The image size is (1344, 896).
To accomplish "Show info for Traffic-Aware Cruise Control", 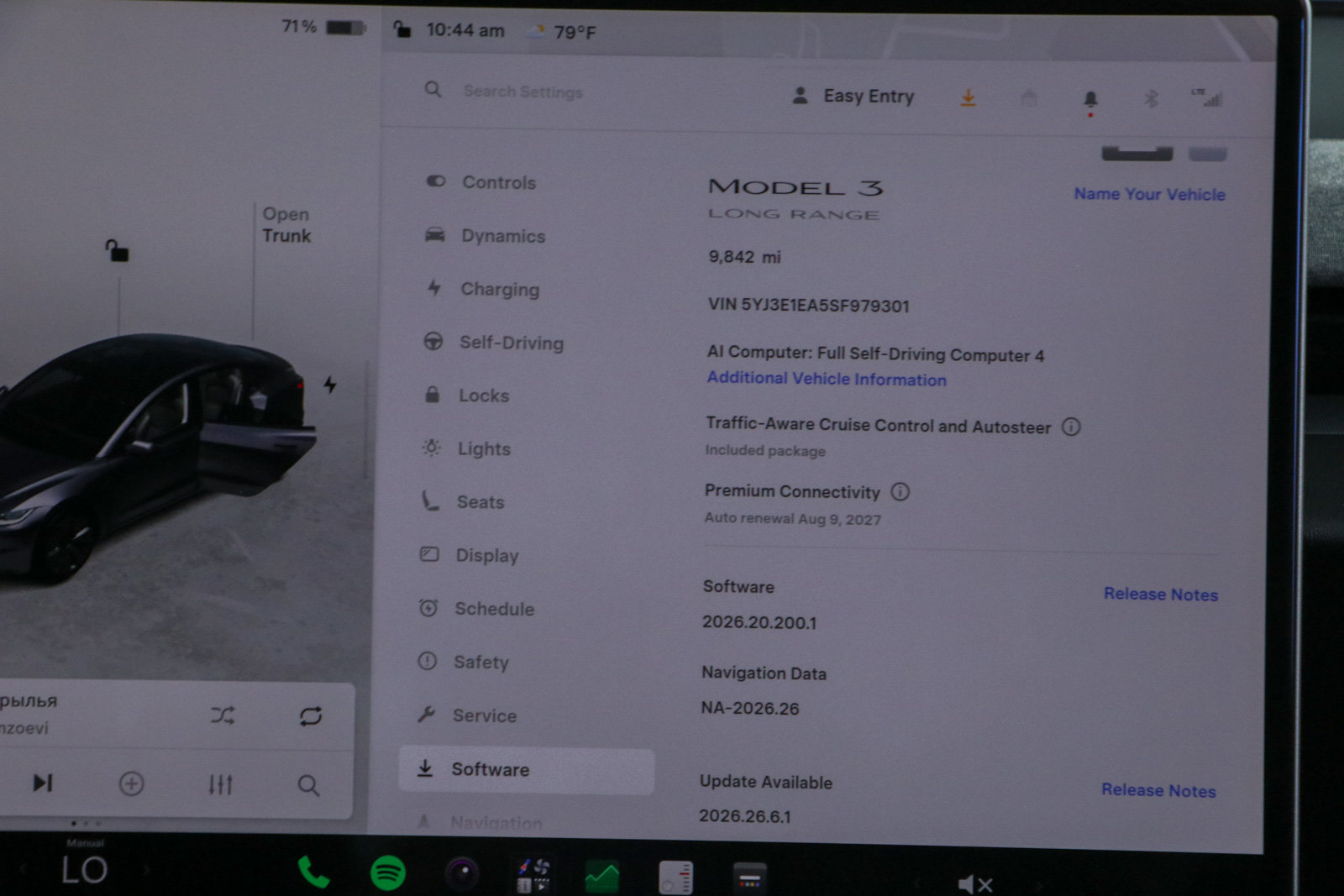I will 1071,427.
